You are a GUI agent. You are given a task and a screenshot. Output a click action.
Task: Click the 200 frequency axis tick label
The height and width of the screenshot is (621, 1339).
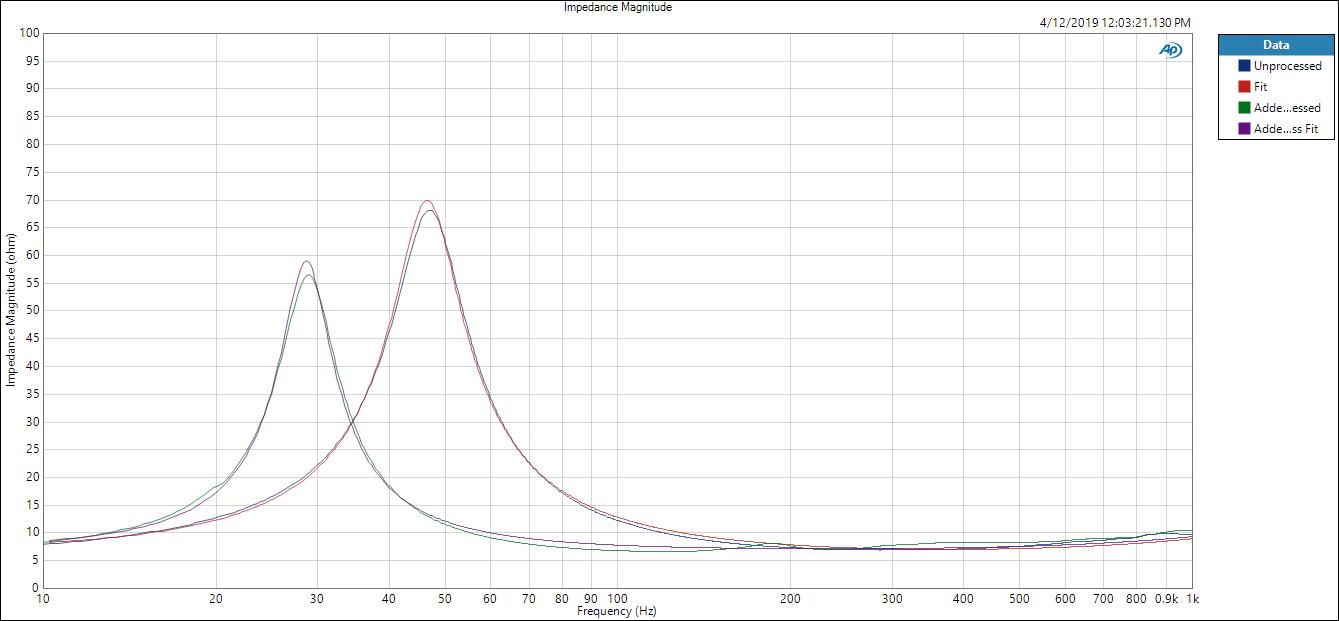click(790, 599)
